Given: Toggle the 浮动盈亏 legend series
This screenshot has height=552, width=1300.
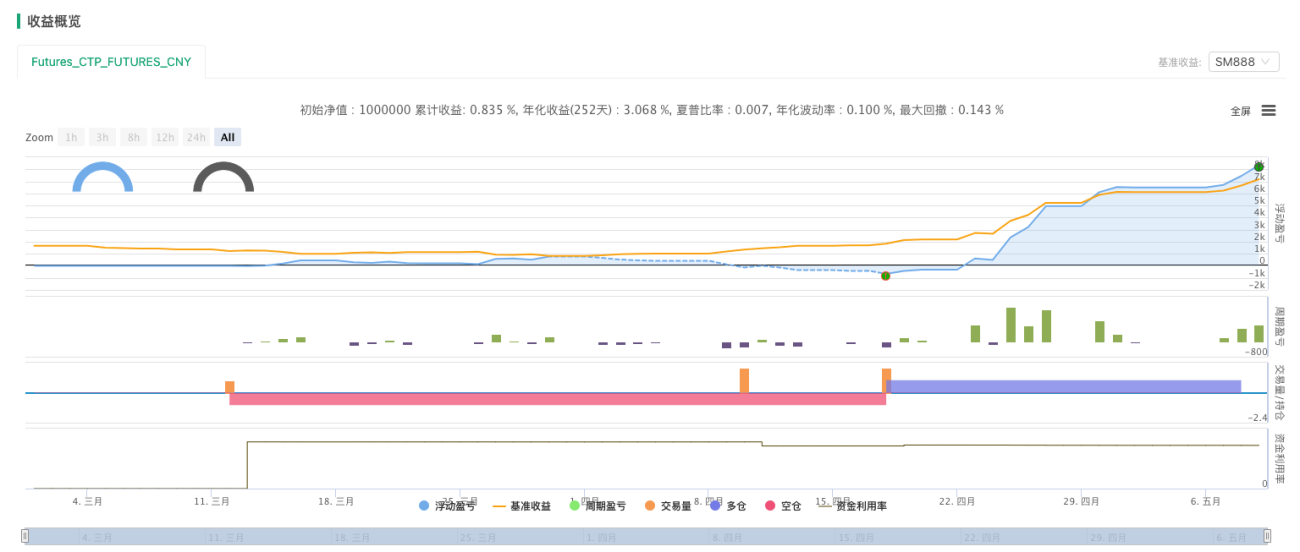Looking at the screenshot, I should pyautogui.click(x=447, y=506).
